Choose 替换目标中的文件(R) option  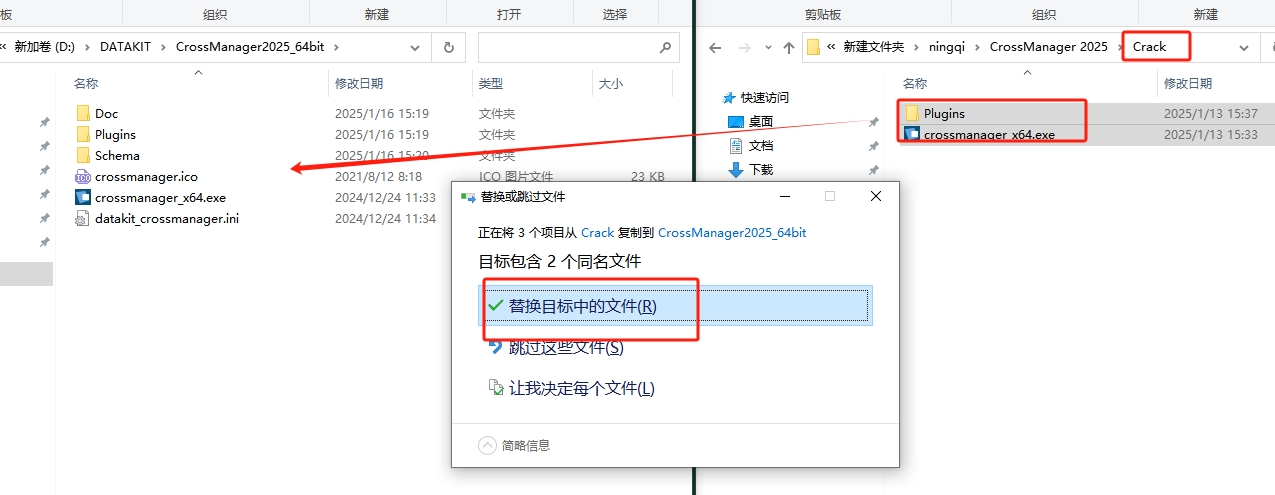coord(676,305)
